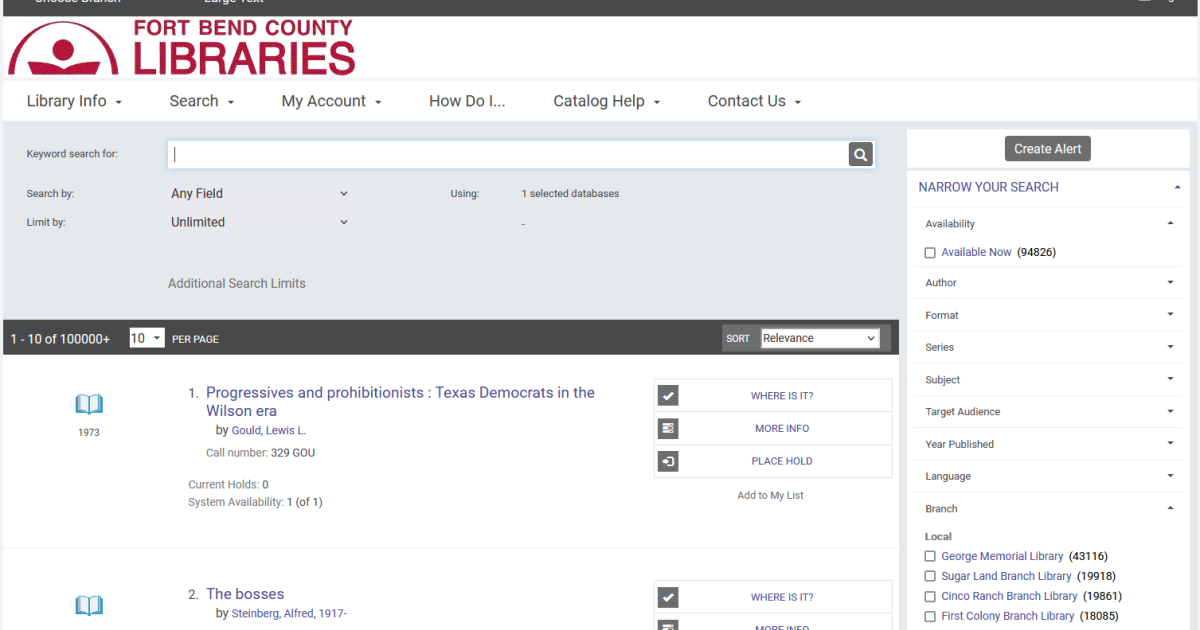Tick the George Memorial Library checkbox

(930, 556)
